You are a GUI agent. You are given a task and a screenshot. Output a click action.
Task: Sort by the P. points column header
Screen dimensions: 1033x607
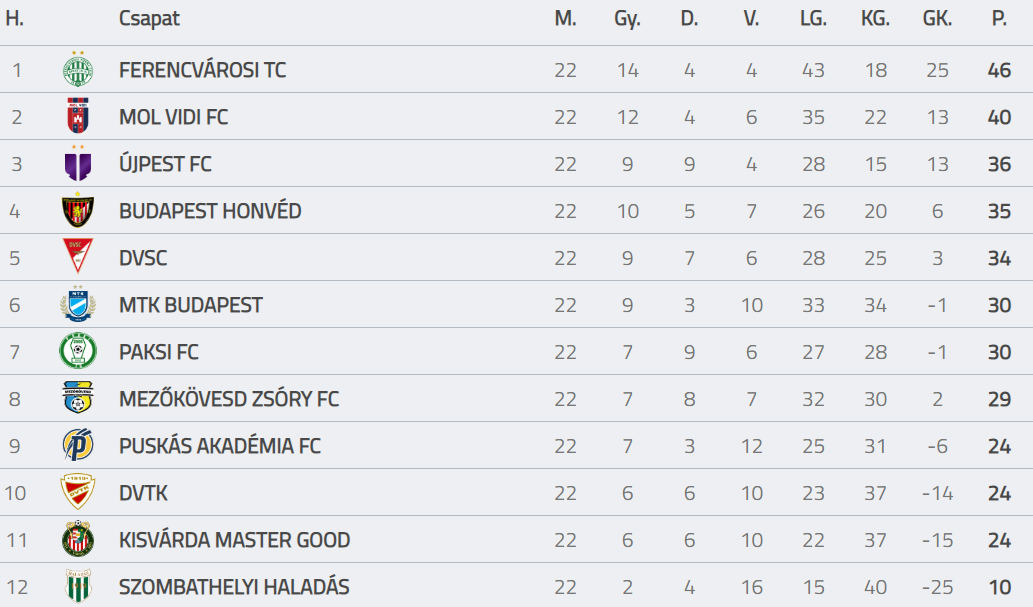(x=999, y=18)
